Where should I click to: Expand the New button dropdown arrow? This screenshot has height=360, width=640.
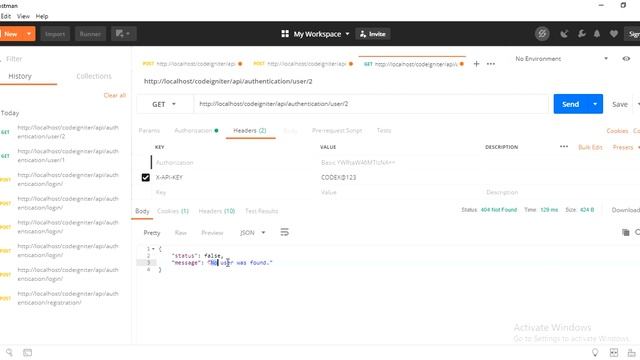(x=29, y=34)
